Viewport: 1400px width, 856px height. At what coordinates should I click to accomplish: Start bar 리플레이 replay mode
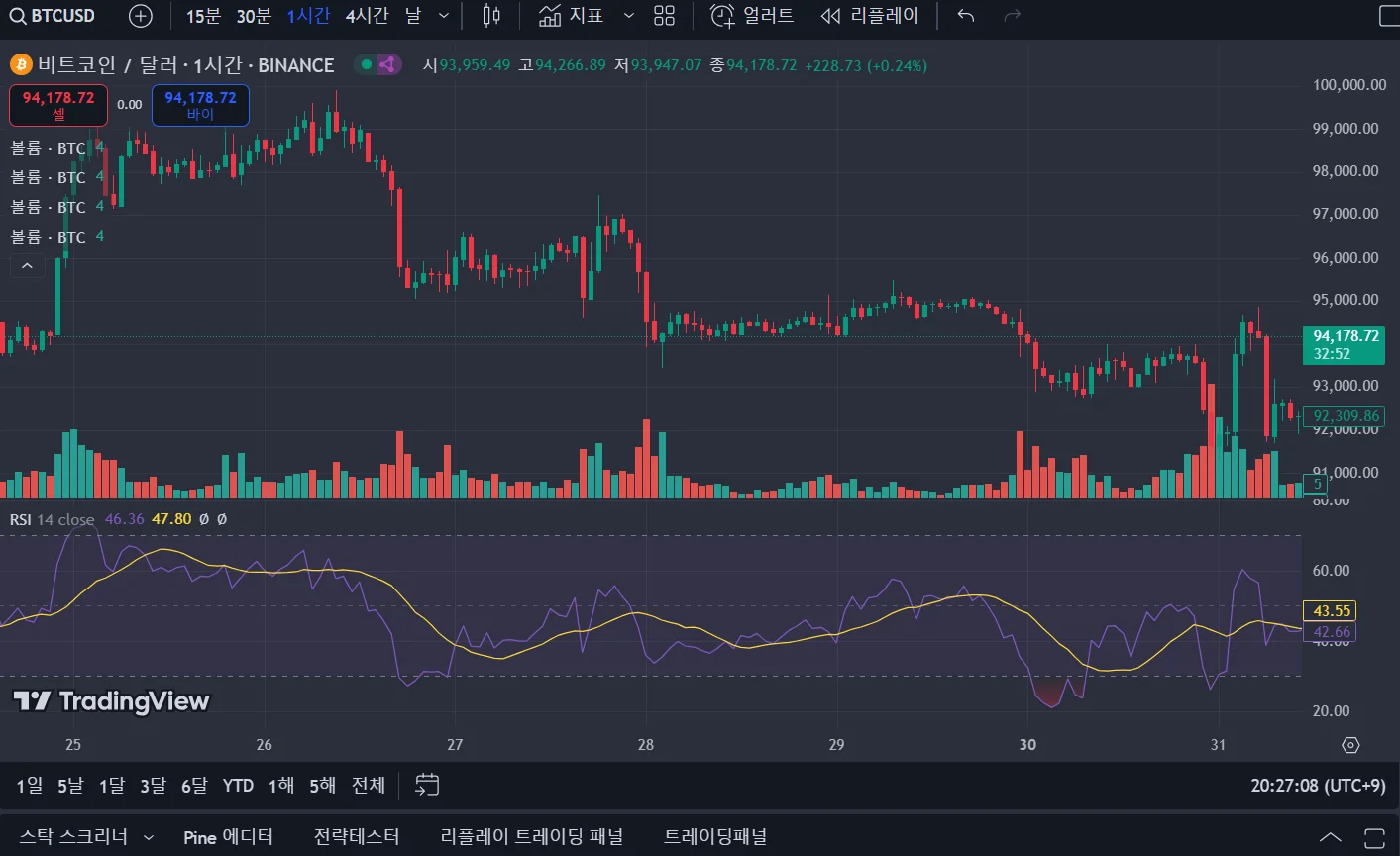870,16
